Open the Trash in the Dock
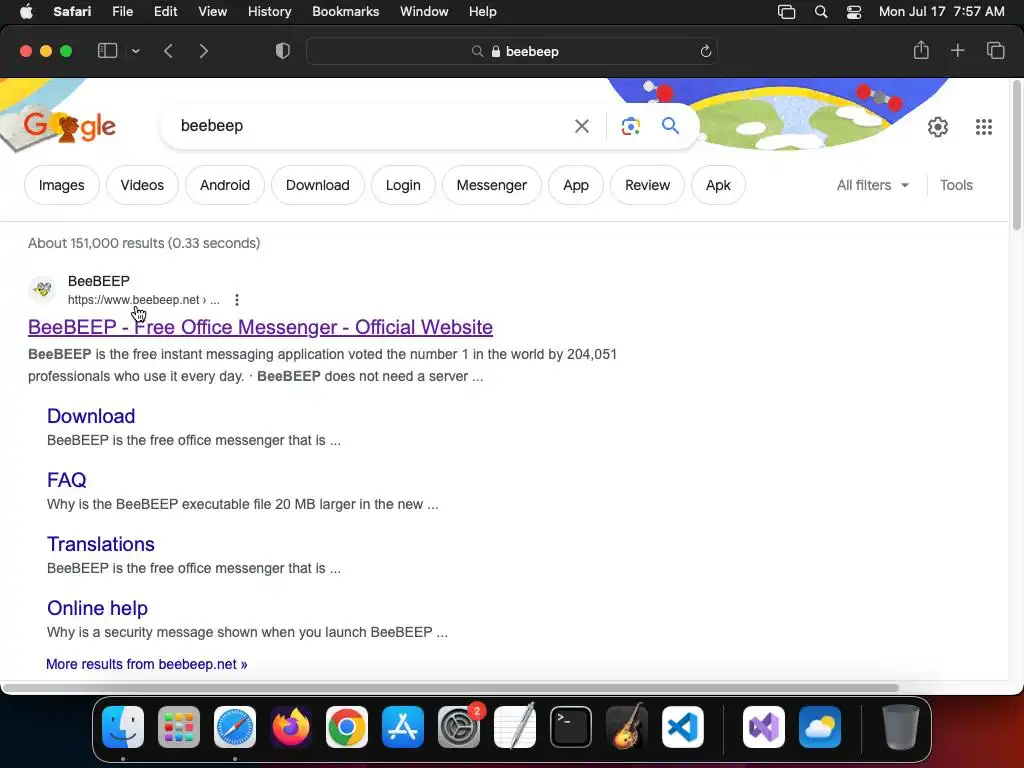Screen dimensions: 1024x768 (901, 727)
